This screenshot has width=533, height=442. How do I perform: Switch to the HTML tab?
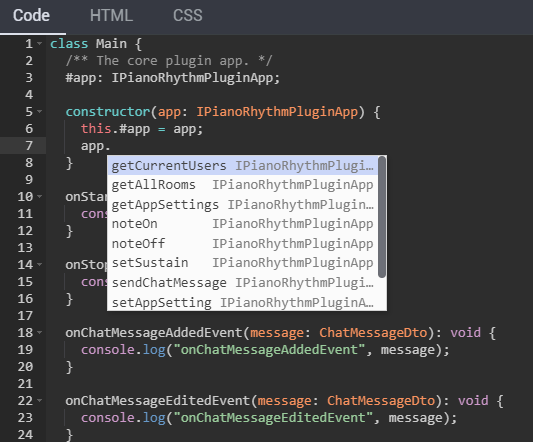111,16
